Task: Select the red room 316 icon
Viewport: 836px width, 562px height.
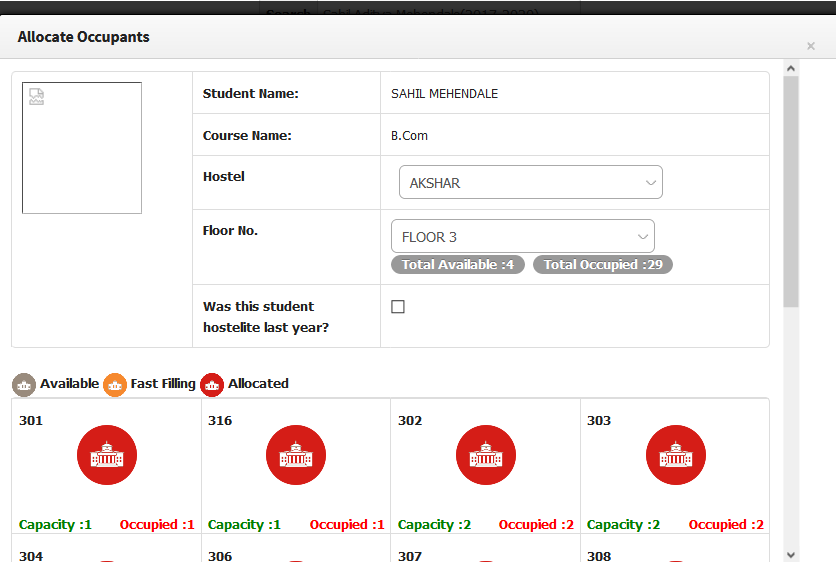Action: click(x=296, y=455)
